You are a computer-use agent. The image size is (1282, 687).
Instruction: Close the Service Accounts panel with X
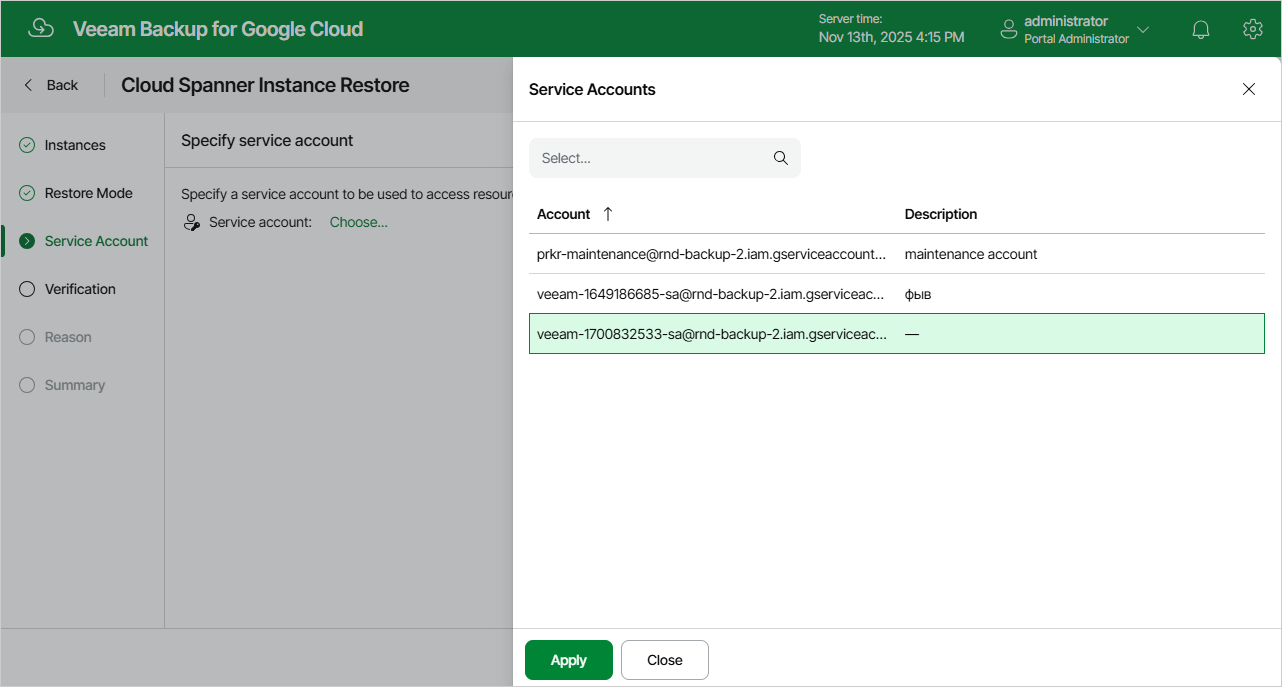[1249, 89]
